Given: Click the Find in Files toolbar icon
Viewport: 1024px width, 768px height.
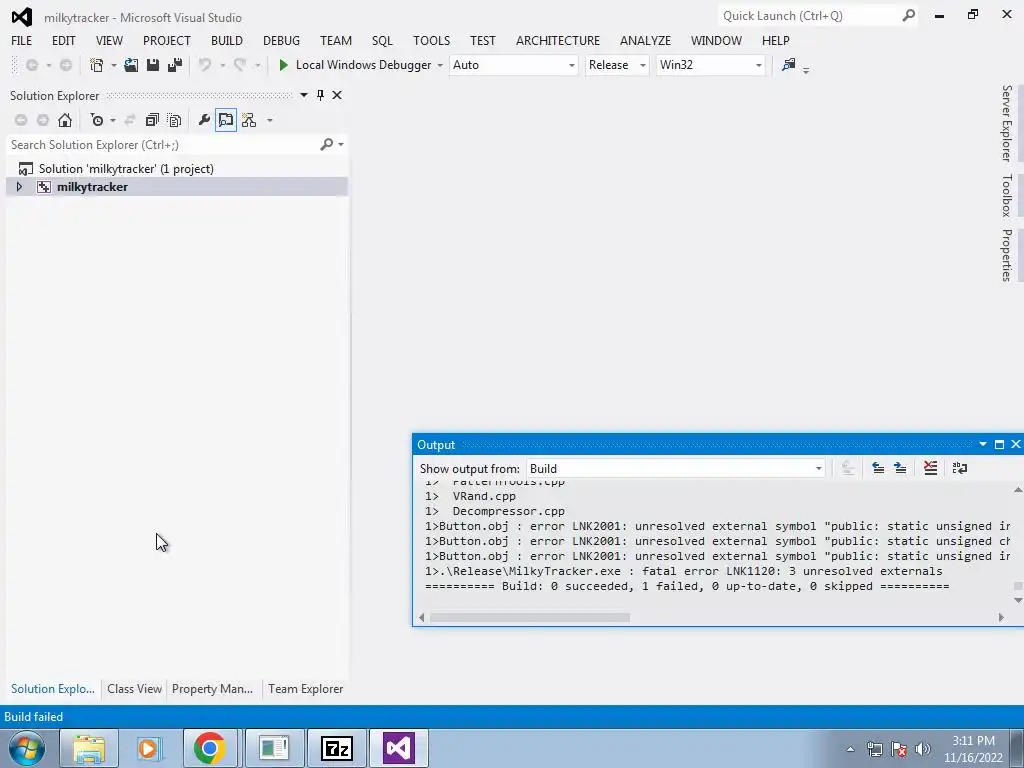Looking at the screenshot, I should 789,65.
